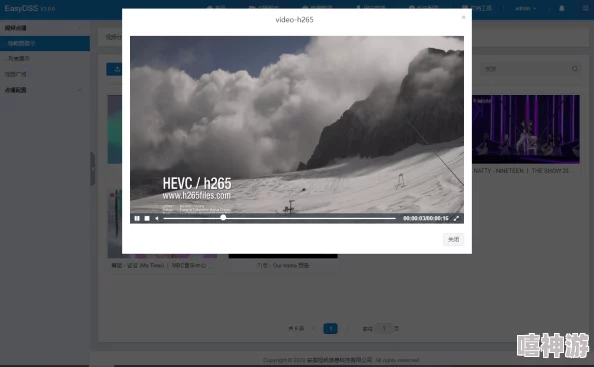
Task: Open the admin user dropdown
Action: 525,8
